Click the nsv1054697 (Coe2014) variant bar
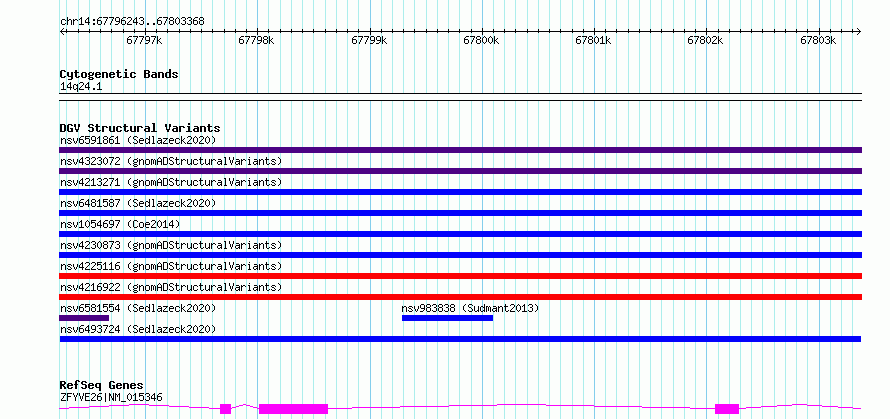 460,234
